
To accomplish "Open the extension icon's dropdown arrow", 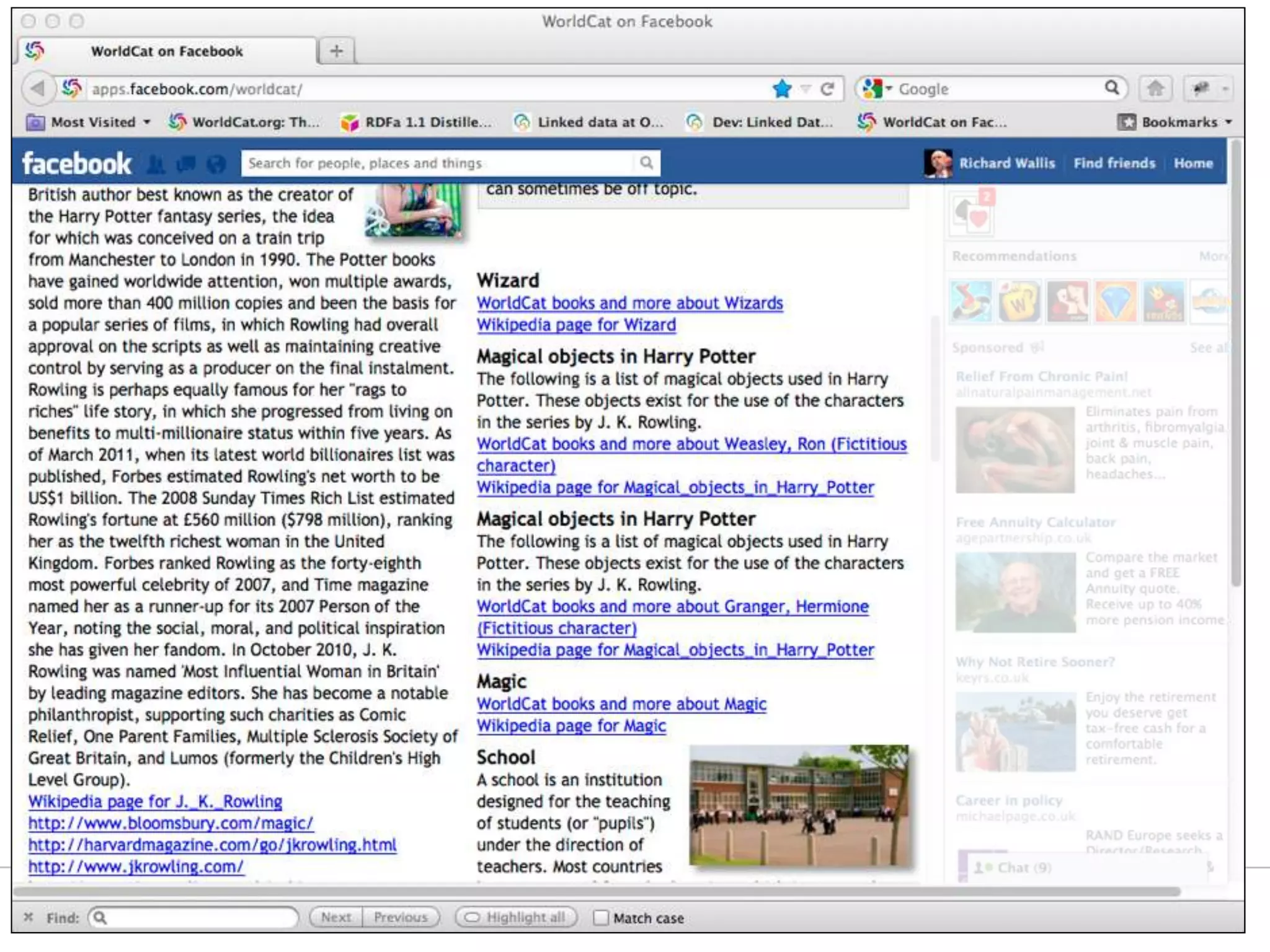I will pos(1225,89).
